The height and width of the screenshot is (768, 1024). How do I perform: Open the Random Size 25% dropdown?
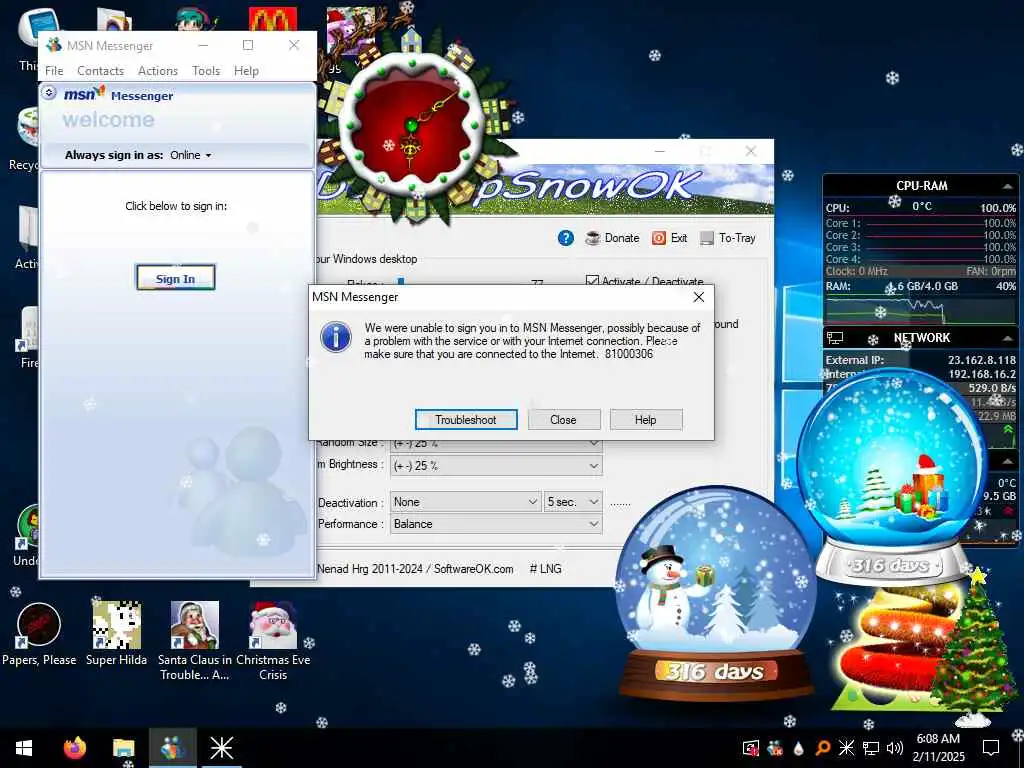coord(496,443)
